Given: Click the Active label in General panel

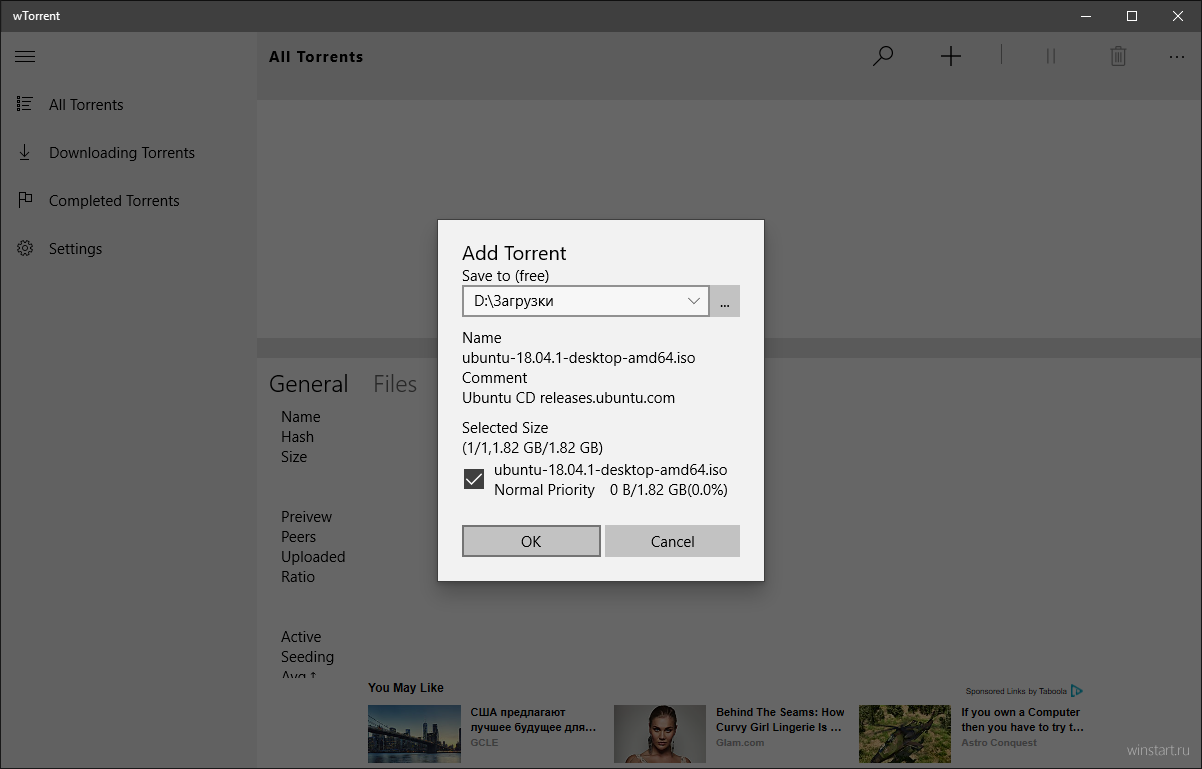Looking at the screenshot, I should click(301, 637).
